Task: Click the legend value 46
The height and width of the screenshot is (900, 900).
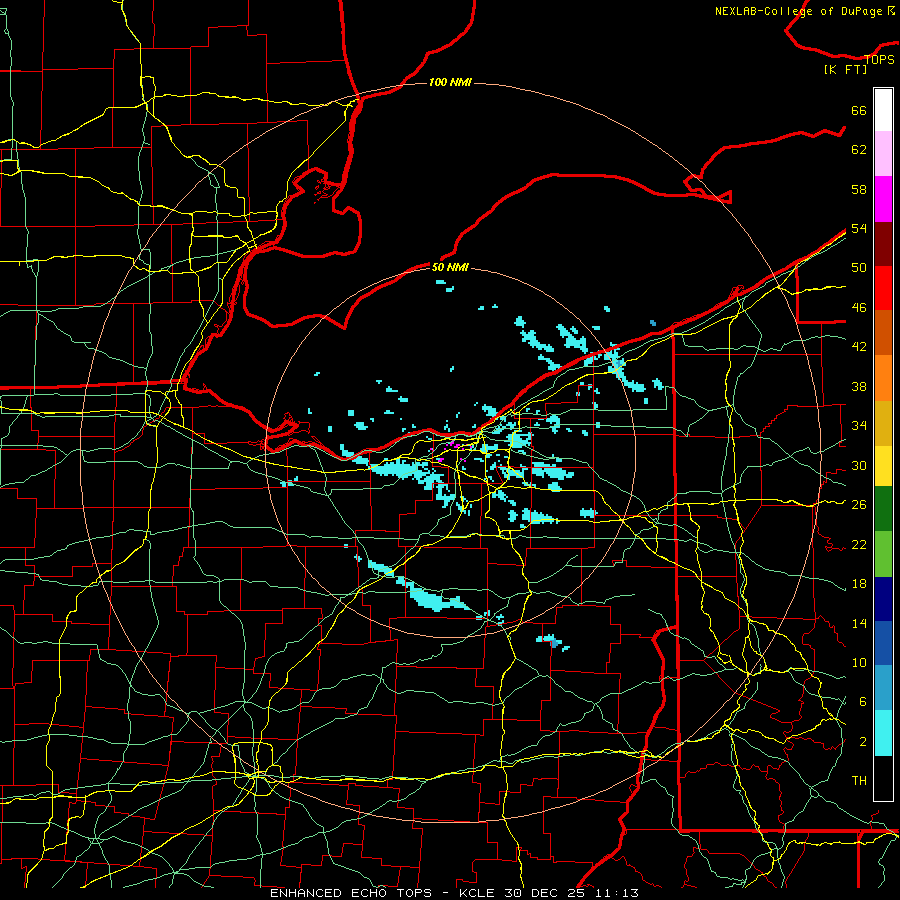Action: pyautogui.click(x=859, y=308)
